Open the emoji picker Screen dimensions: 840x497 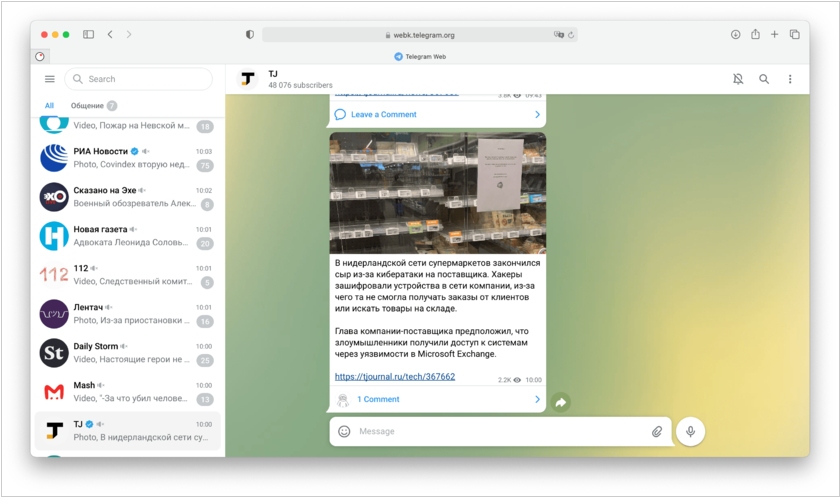344,432
